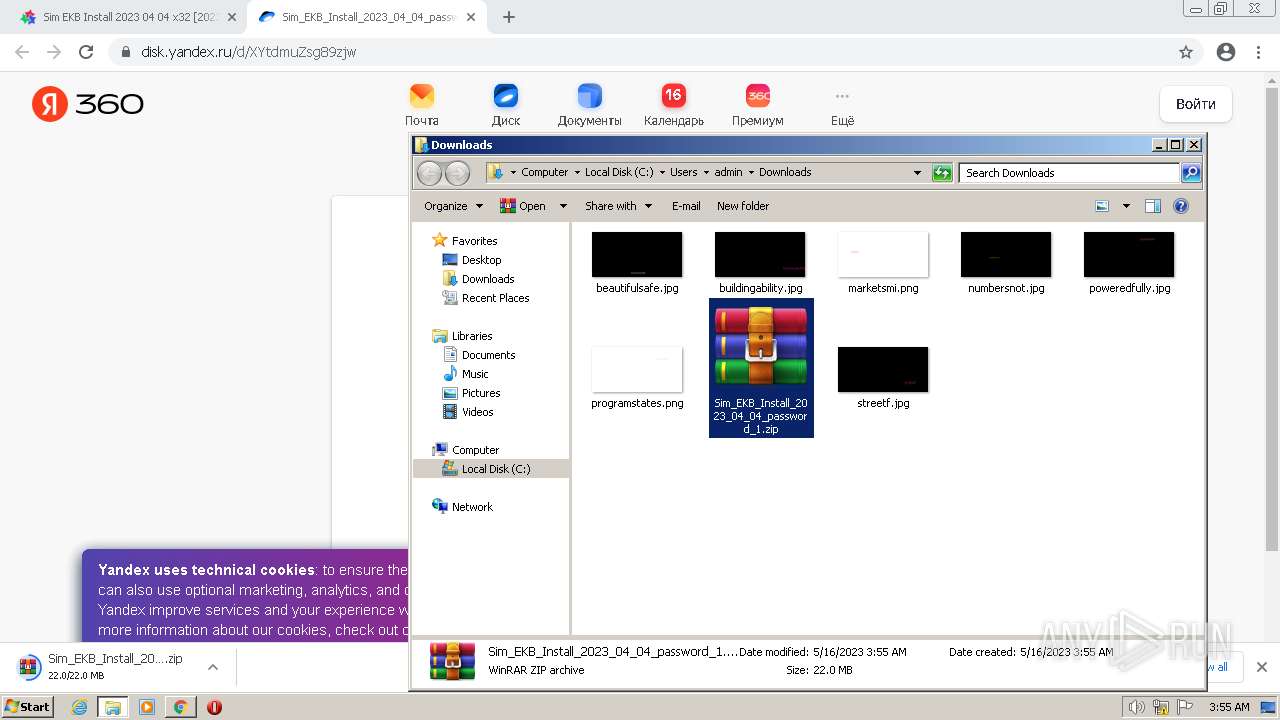Image resolution: width=1280 pixels, height=720 pixels.
Task: Select numbersnot.jpg file
Action: (x=1006, y=263)
